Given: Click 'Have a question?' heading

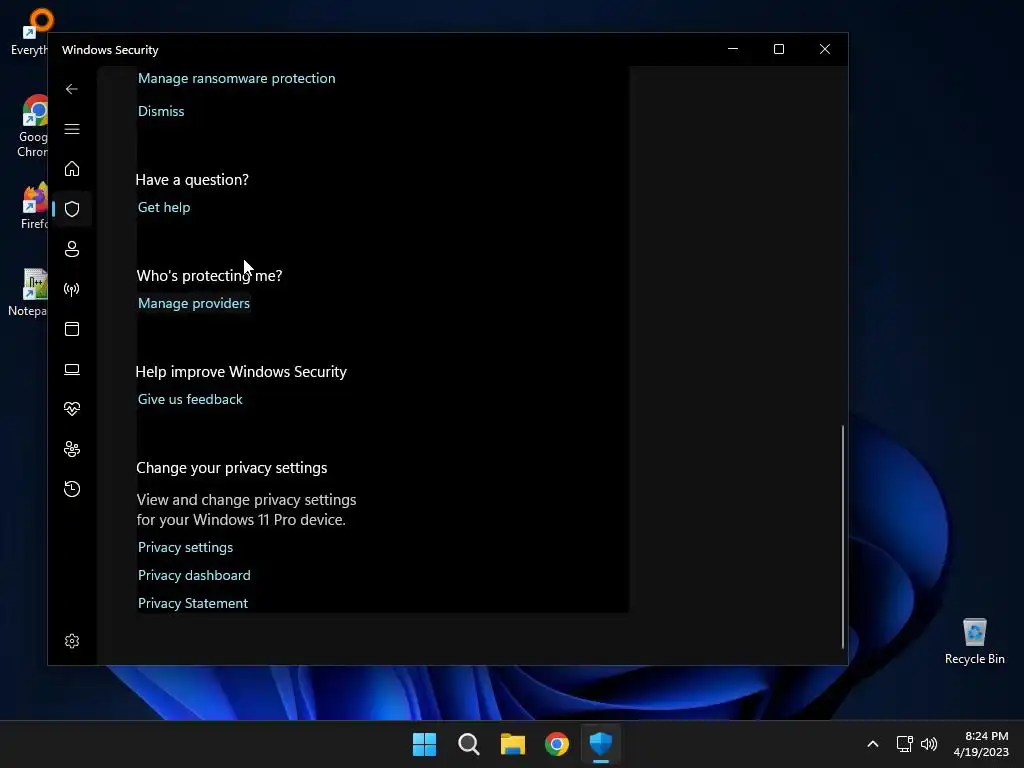Looking at the screenshot, I should tap(192, 180).
